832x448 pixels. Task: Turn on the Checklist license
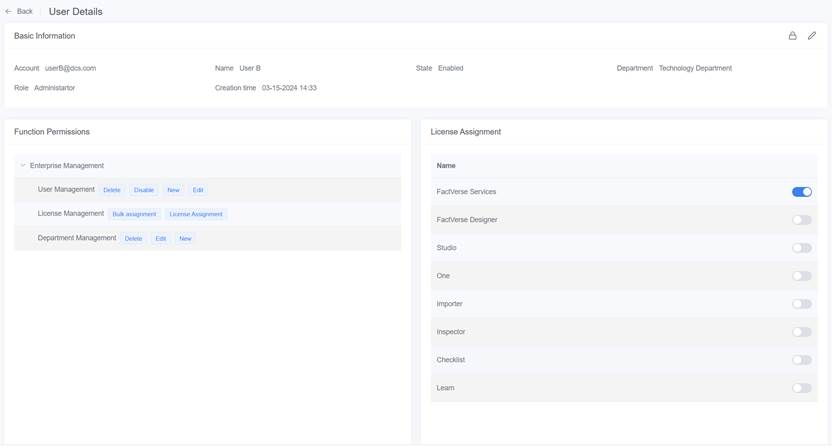(801, 360)
